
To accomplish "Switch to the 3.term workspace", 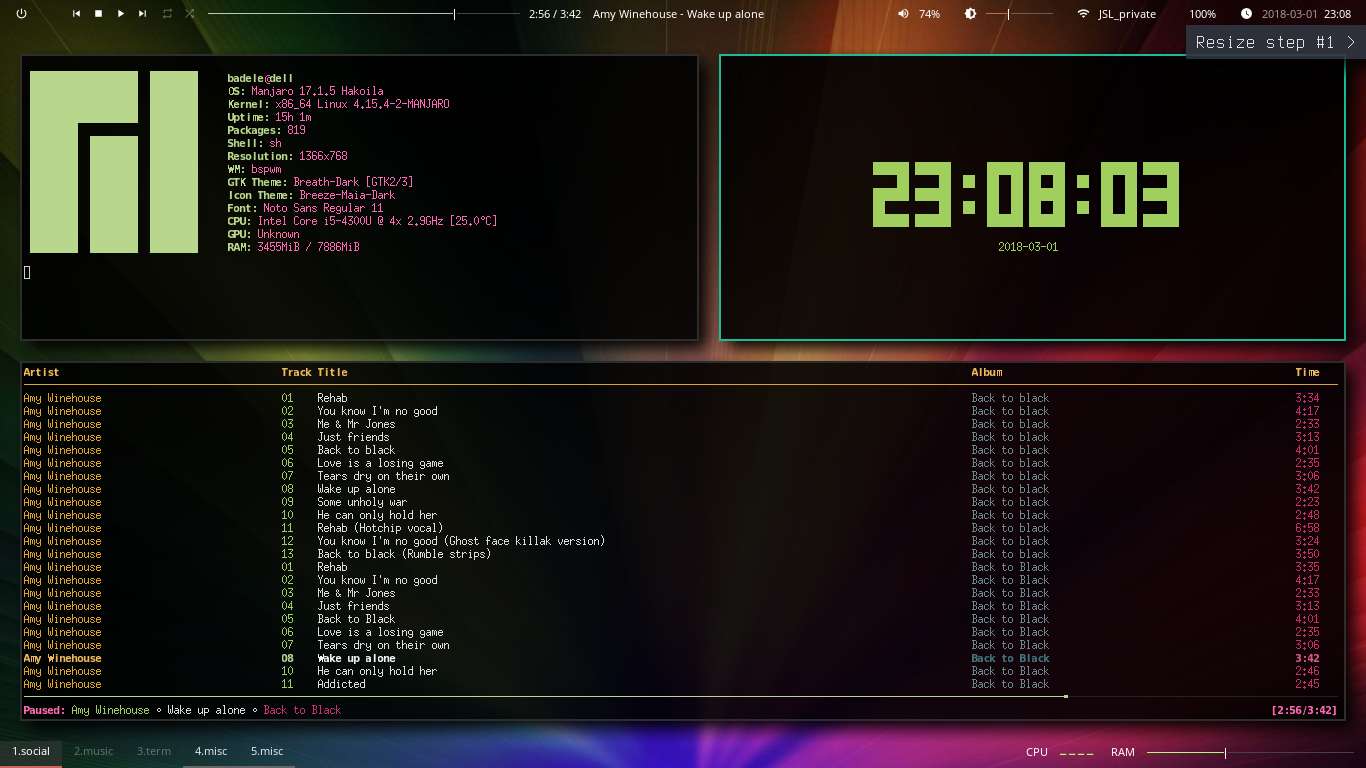I will tap(154, 751).
